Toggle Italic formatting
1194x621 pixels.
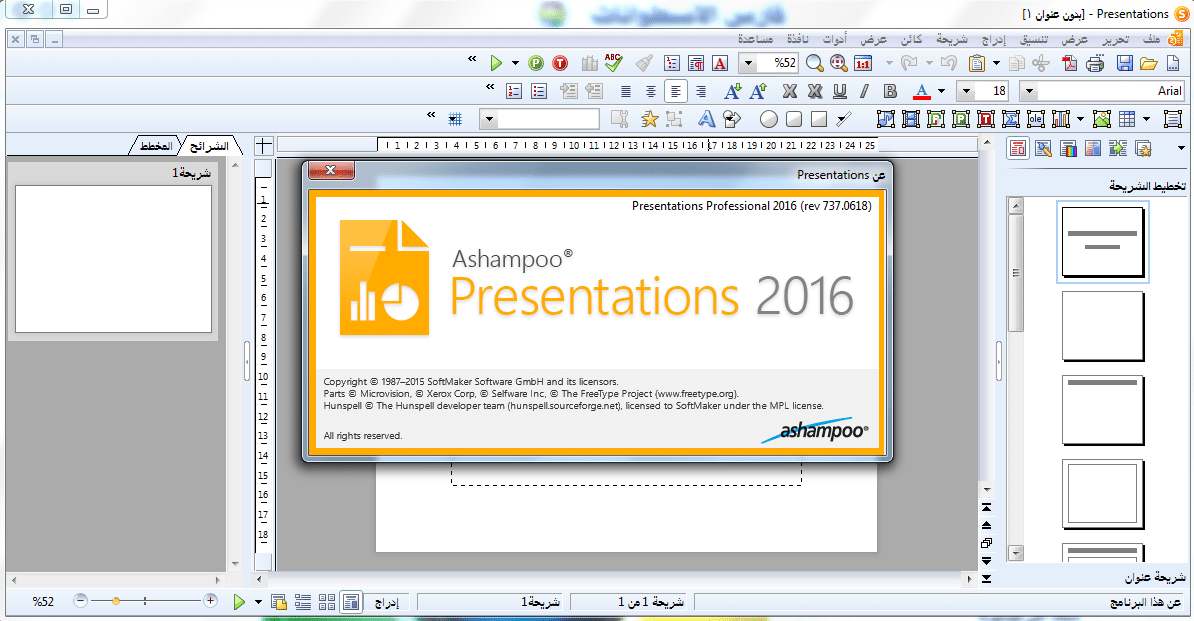(x=864, y=91)
